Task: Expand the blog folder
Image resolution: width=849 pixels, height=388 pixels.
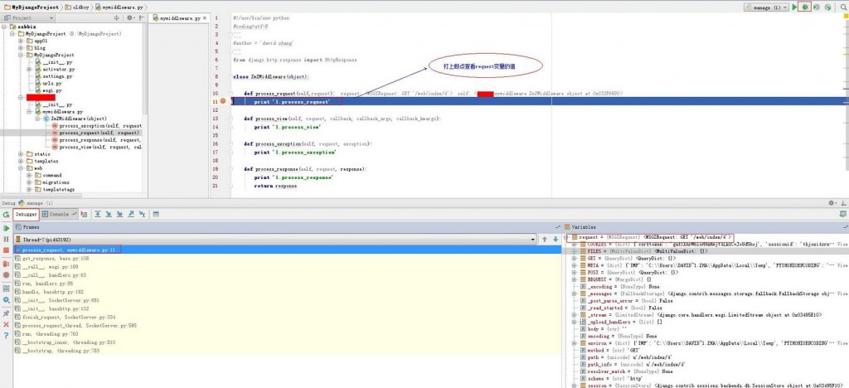Action: 22,48
